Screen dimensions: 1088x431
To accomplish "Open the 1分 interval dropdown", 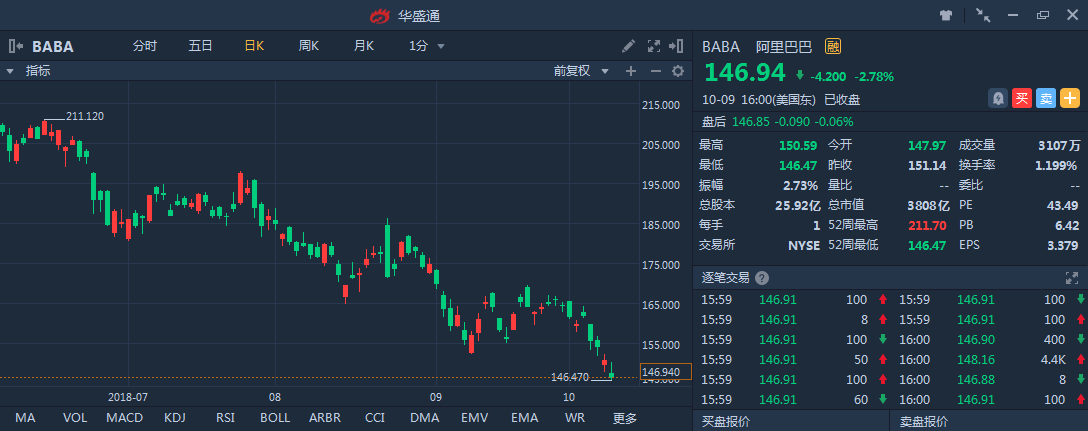I will click(427, 46).
